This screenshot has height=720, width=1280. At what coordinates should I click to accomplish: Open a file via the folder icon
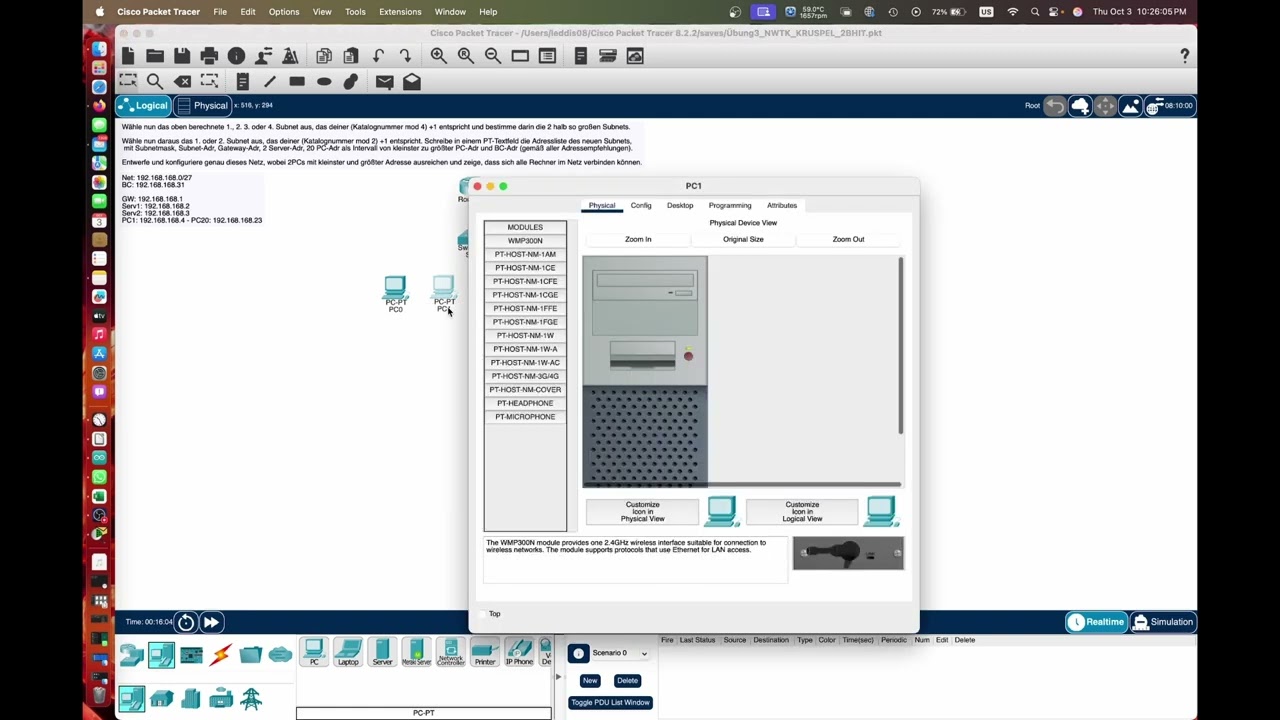click(155, 56)
